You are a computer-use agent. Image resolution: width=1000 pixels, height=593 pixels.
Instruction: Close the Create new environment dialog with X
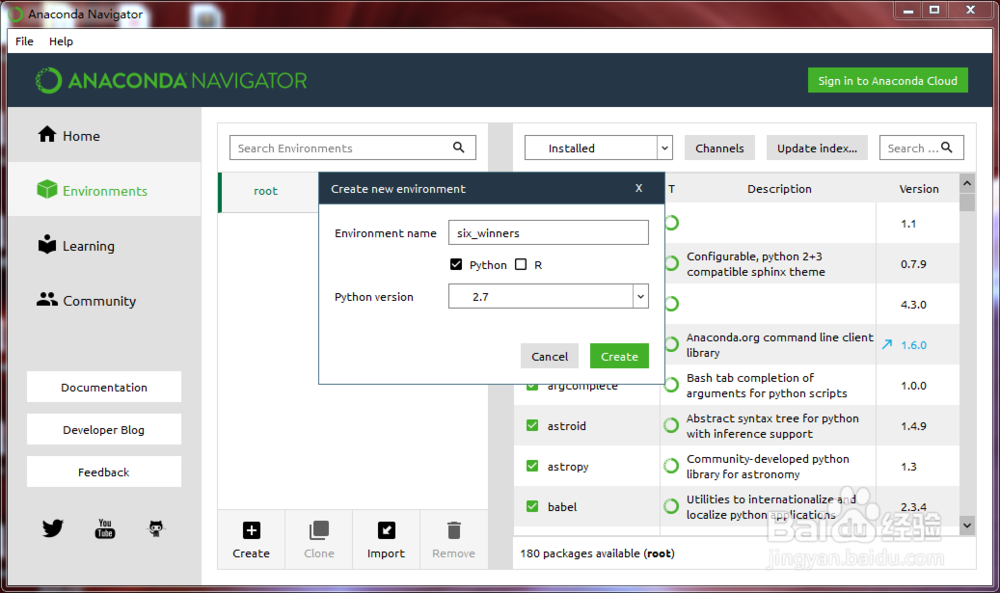click(x=638, y=188)
